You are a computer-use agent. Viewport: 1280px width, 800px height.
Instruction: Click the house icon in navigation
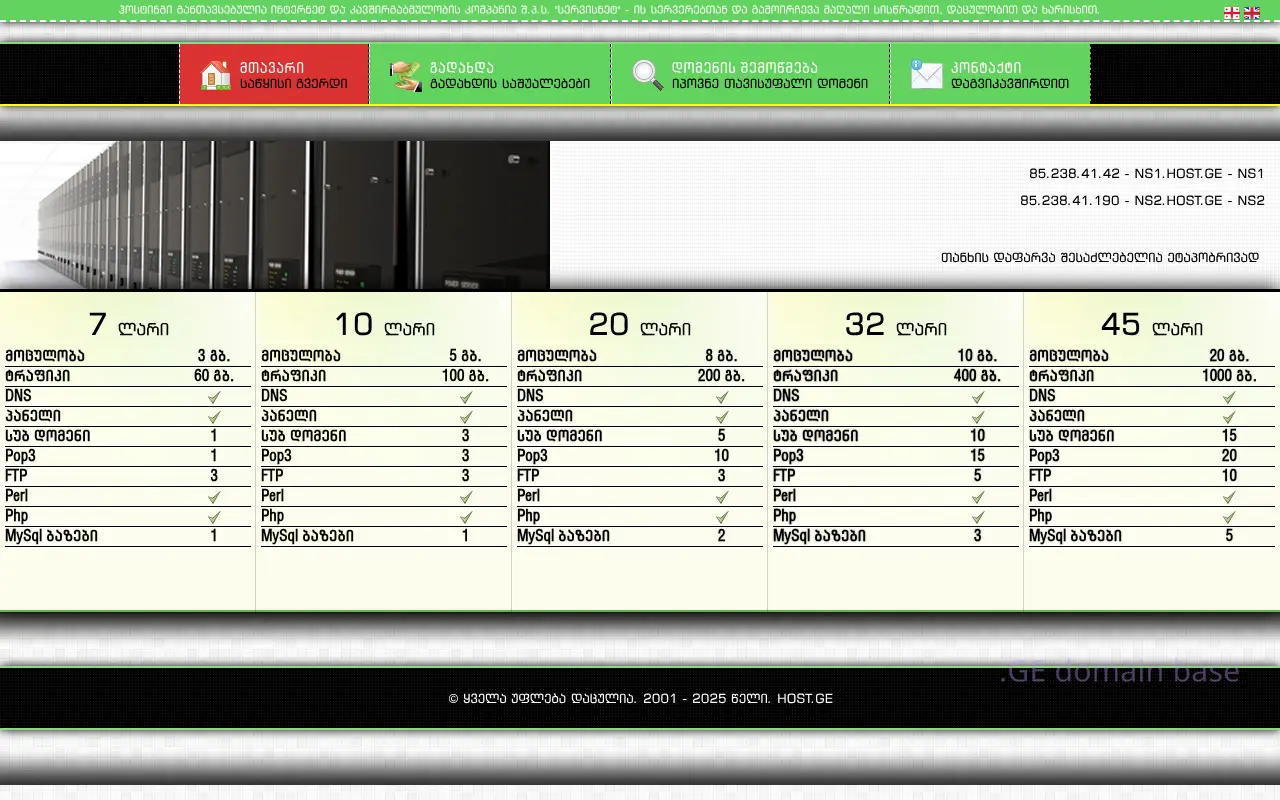coord(215,75)
